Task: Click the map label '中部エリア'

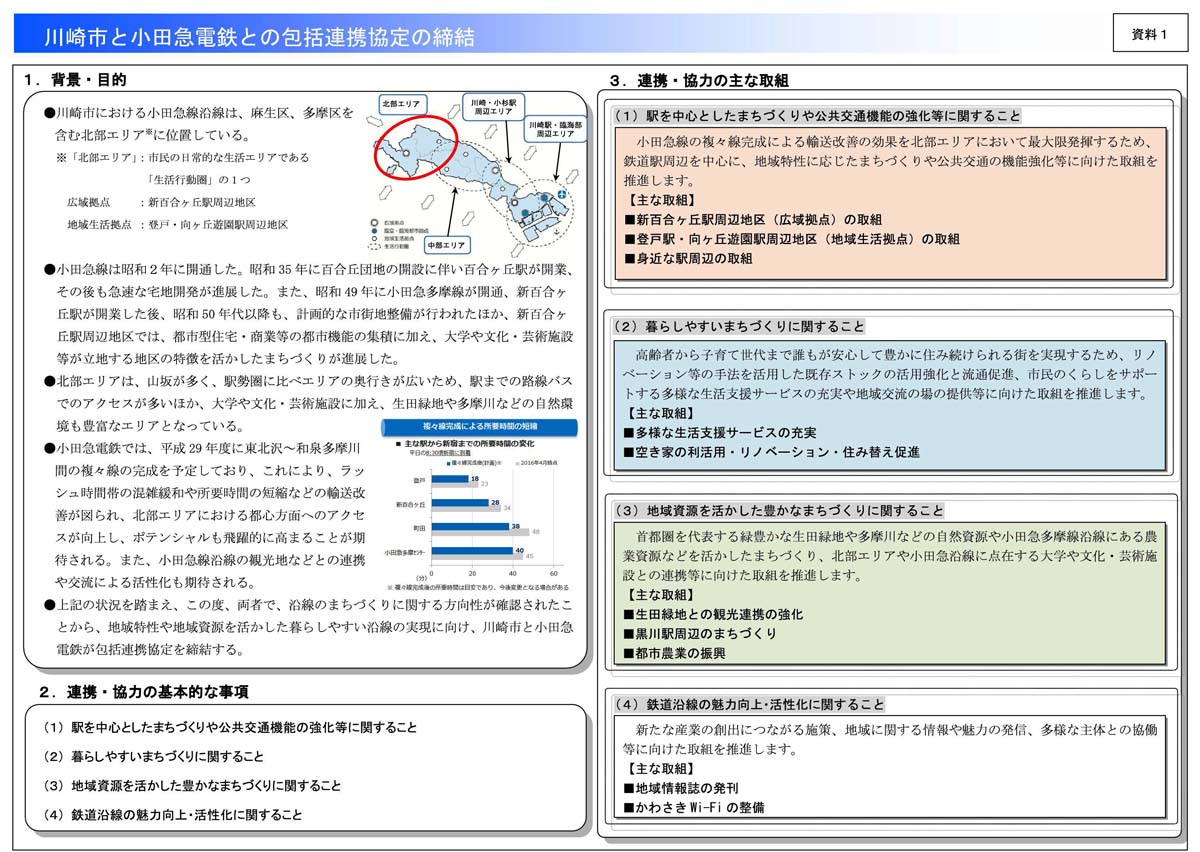Action: pyautogui.click(x=447, y=245)
